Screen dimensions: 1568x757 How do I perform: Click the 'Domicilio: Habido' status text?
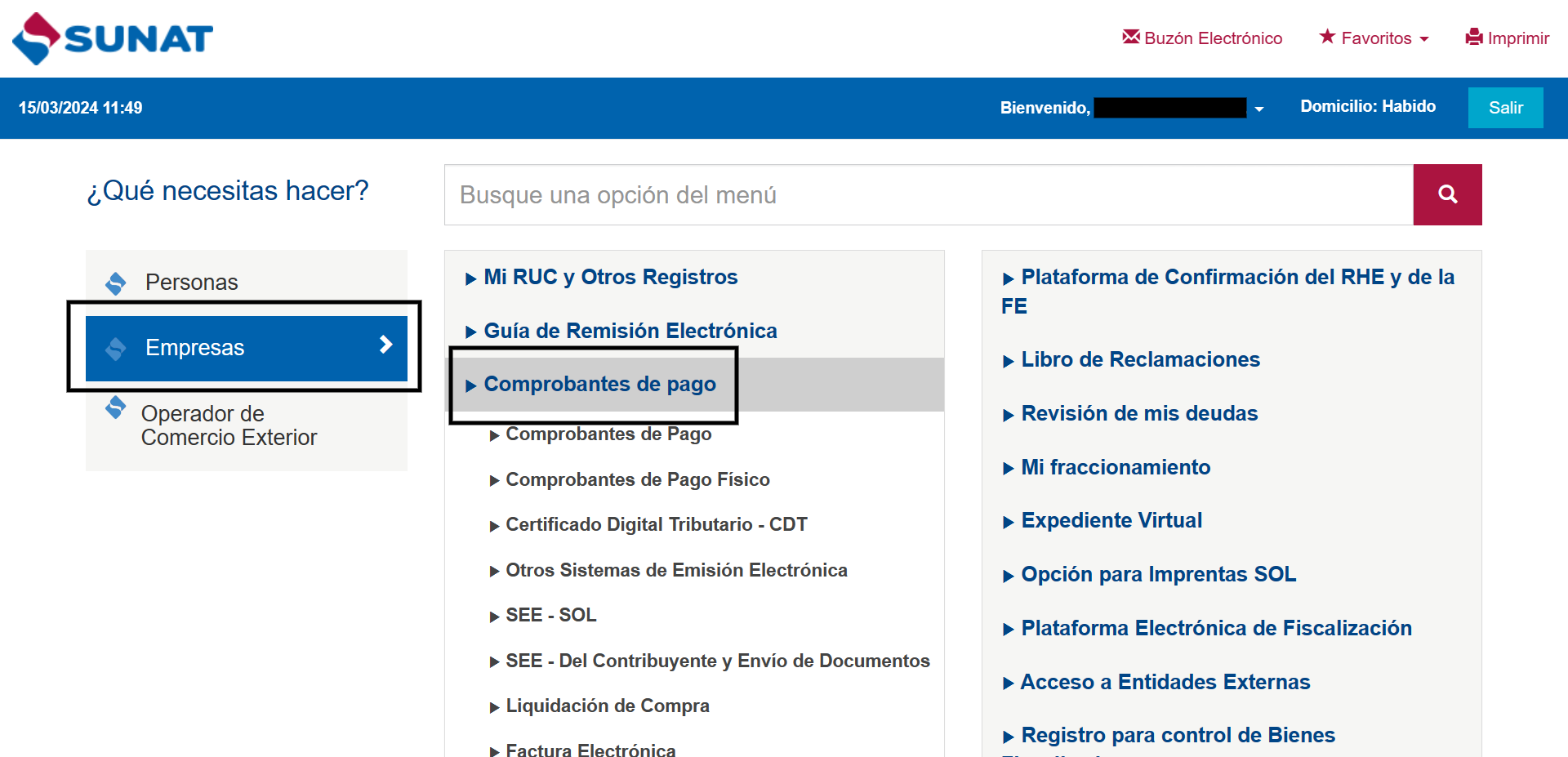point(1368,107)
